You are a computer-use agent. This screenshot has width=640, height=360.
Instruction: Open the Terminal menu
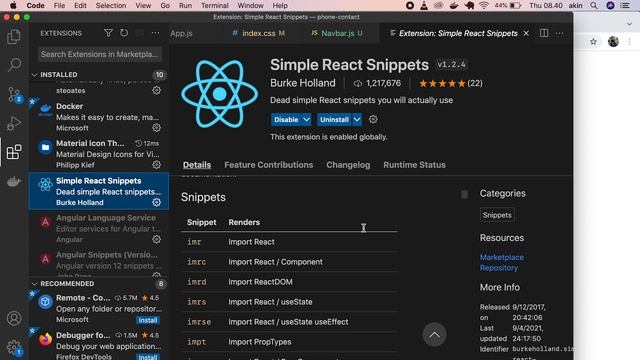(215, 6)
